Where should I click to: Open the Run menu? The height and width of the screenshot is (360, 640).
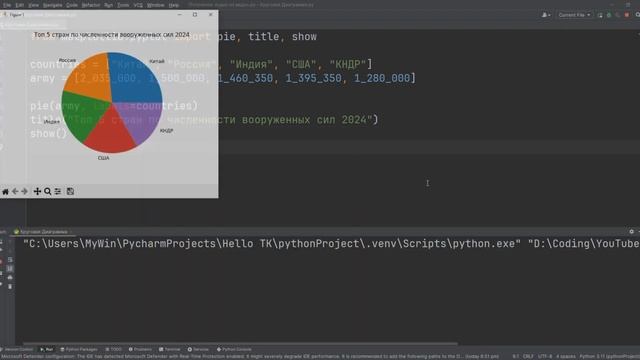tap(108, 5)
